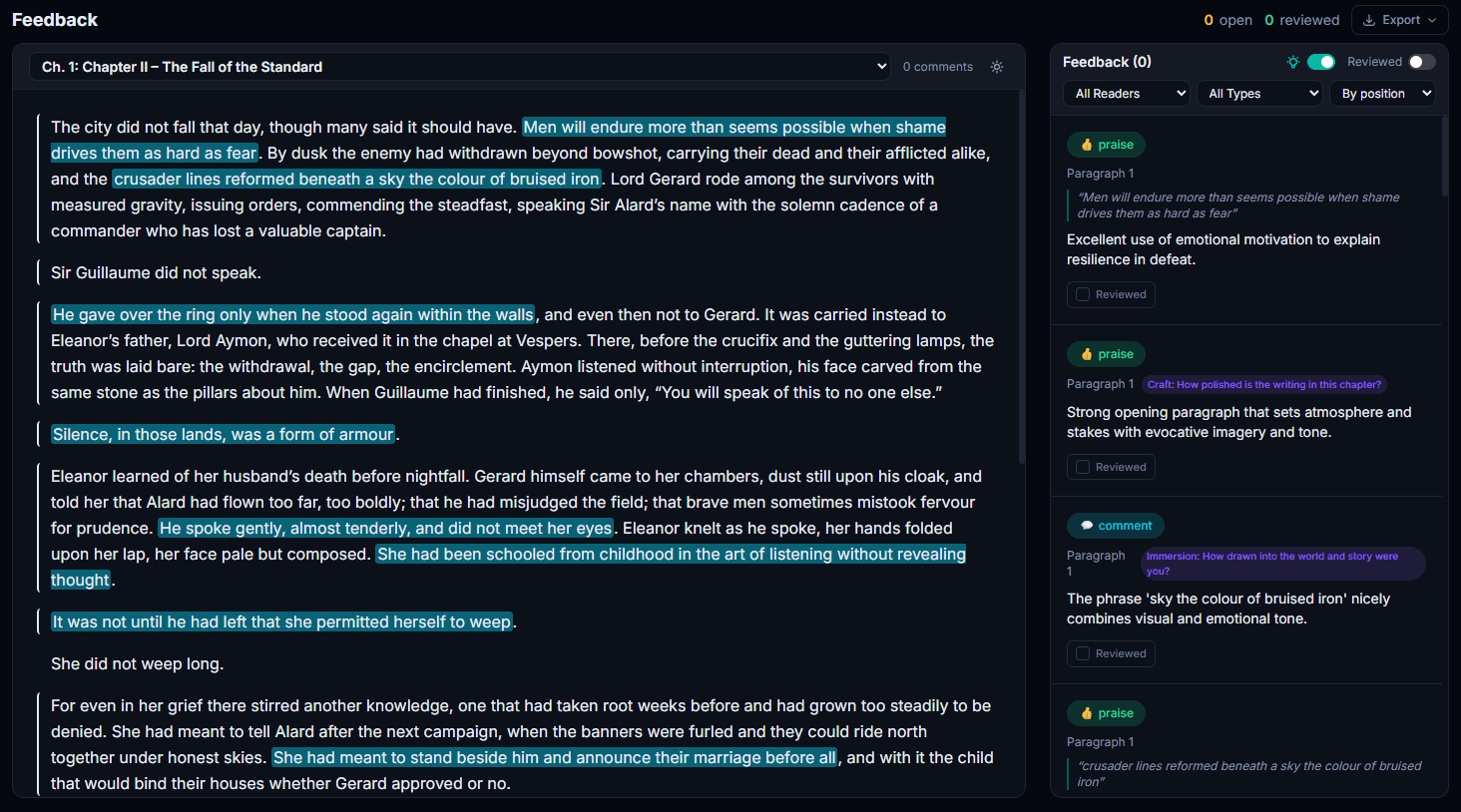Check the Reviewed box on the first feedback card
This screenshot has height=812, width=1461.
[1111, 294]
